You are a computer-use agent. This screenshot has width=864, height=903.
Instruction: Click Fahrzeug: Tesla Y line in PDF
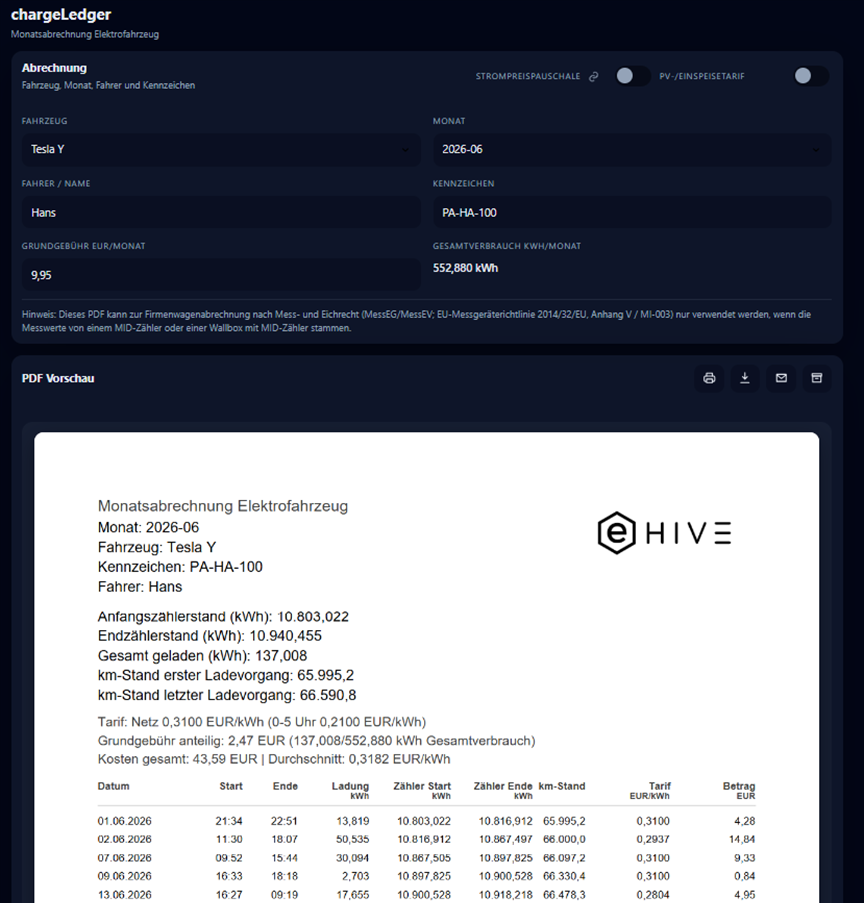pos(157,547)
